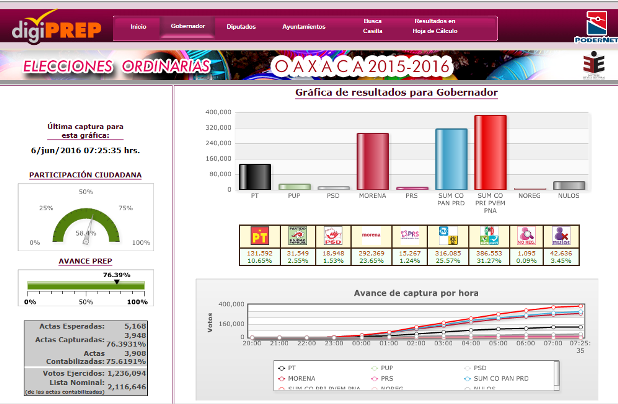This screenshot has height=404, width=618.
Task: Click the 'AVANCE PREP' heading
Action: point(86,261)
